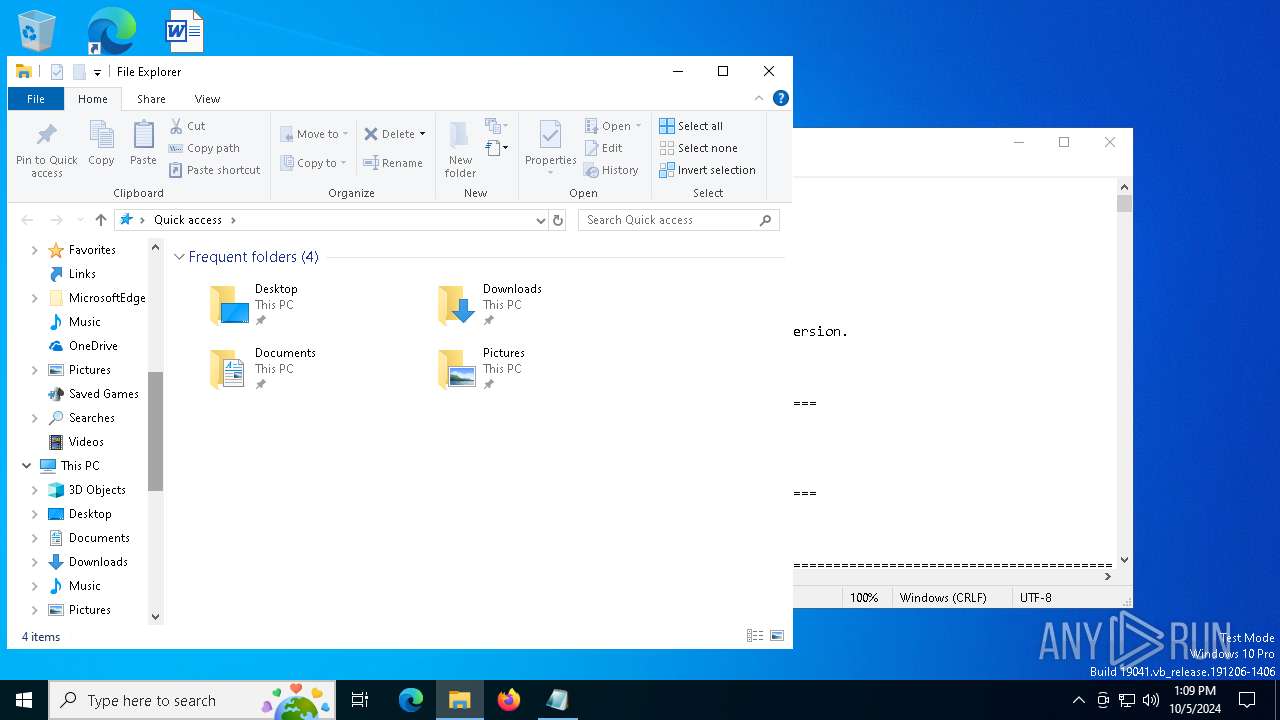Viewport: 1280px width, 720px height.
Task: Click the Refresh address bar button
Action: (558, 220)
